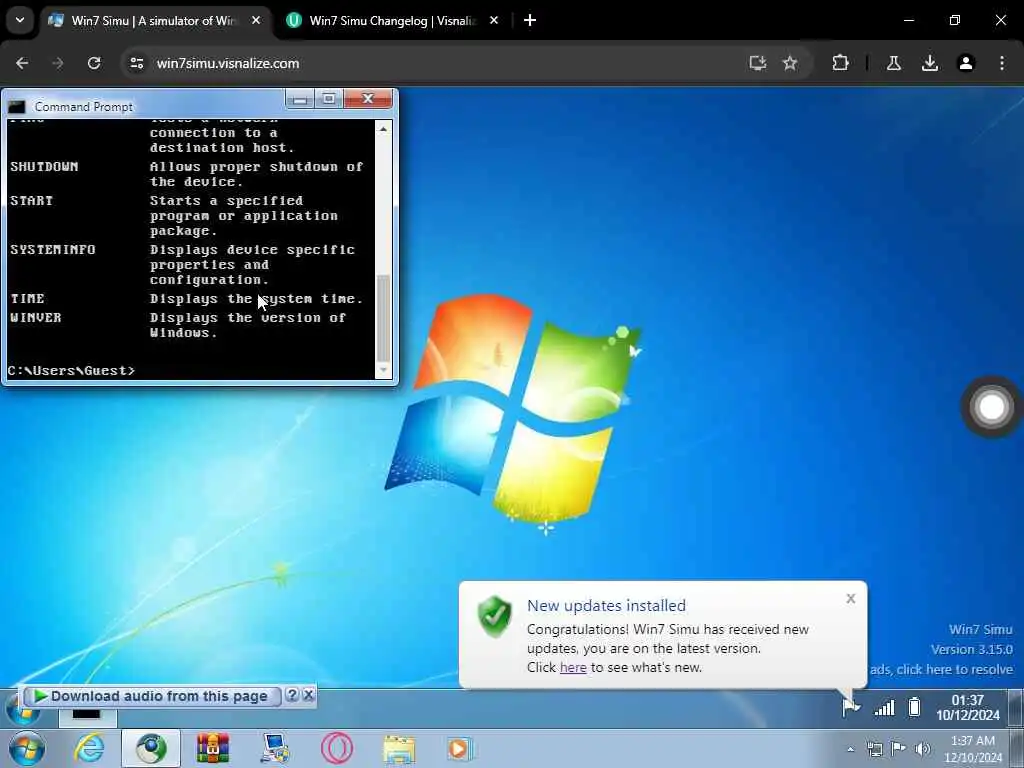This screenshot has height=768, width=1024.
Task: Open site information icon beside the URL
Action: tap(136, 63)
